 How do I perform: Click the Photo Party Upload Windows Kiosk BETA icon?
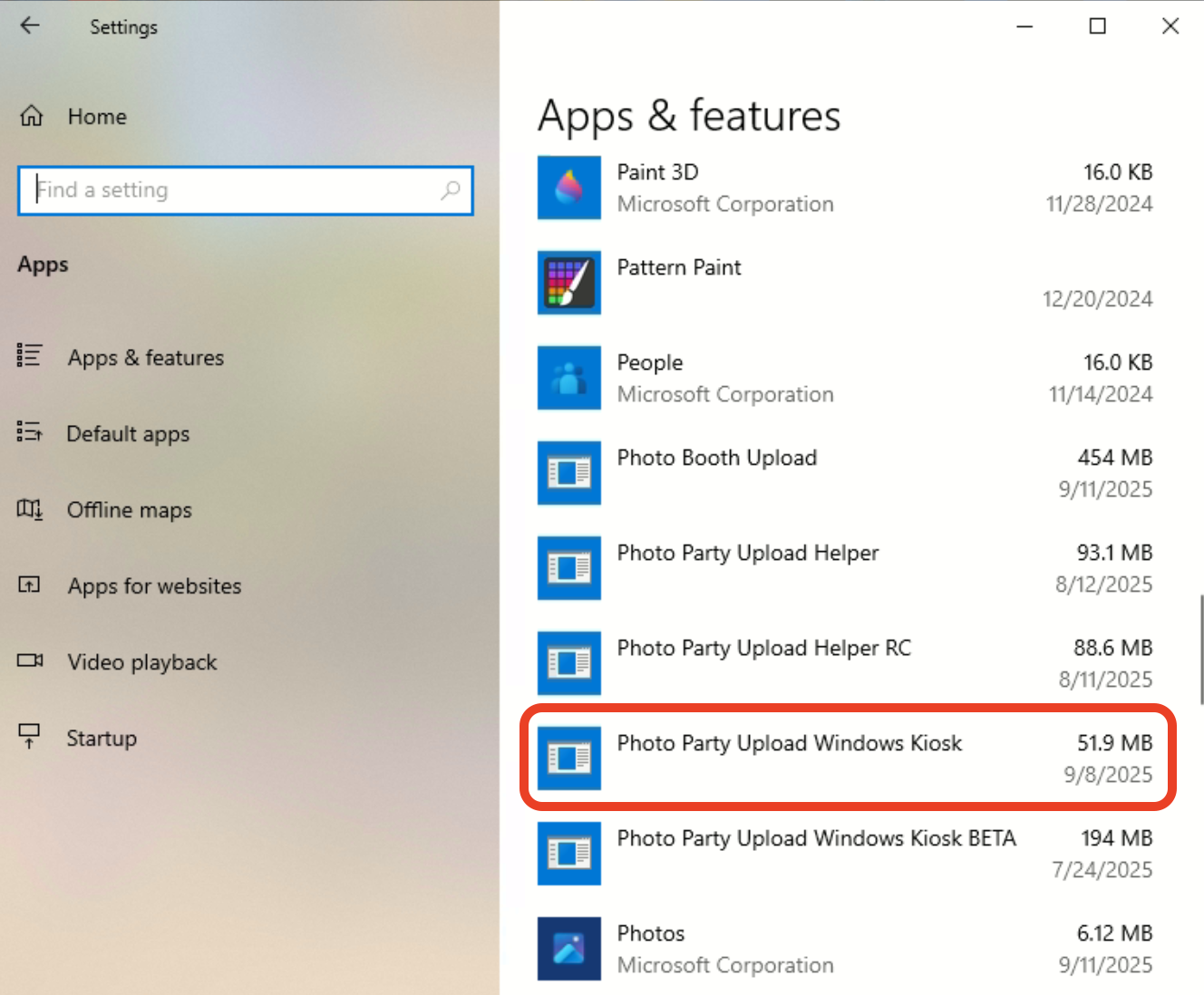click(x=569, y=854)
